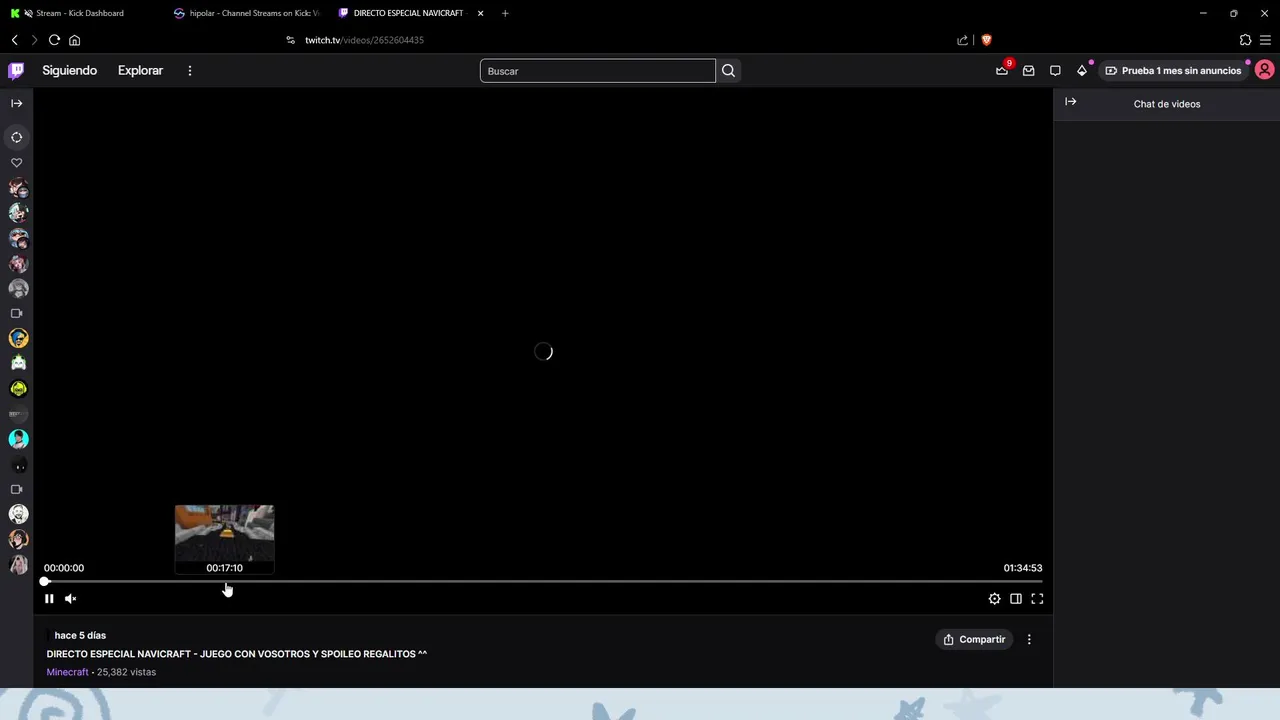Close the DIRECTO ESPECIAL NAVICRAFT tab

coord(480,13)
